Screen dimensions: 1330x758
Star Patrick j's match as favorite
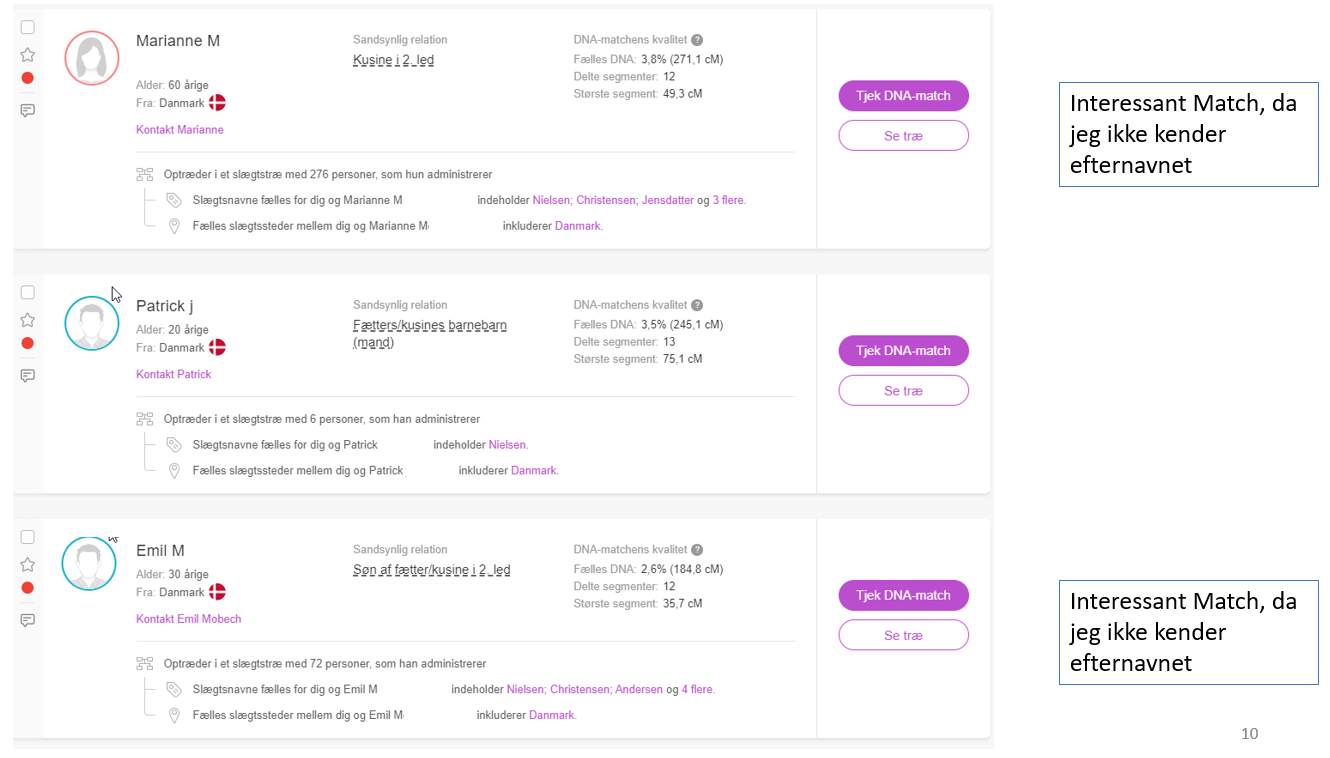28,320
